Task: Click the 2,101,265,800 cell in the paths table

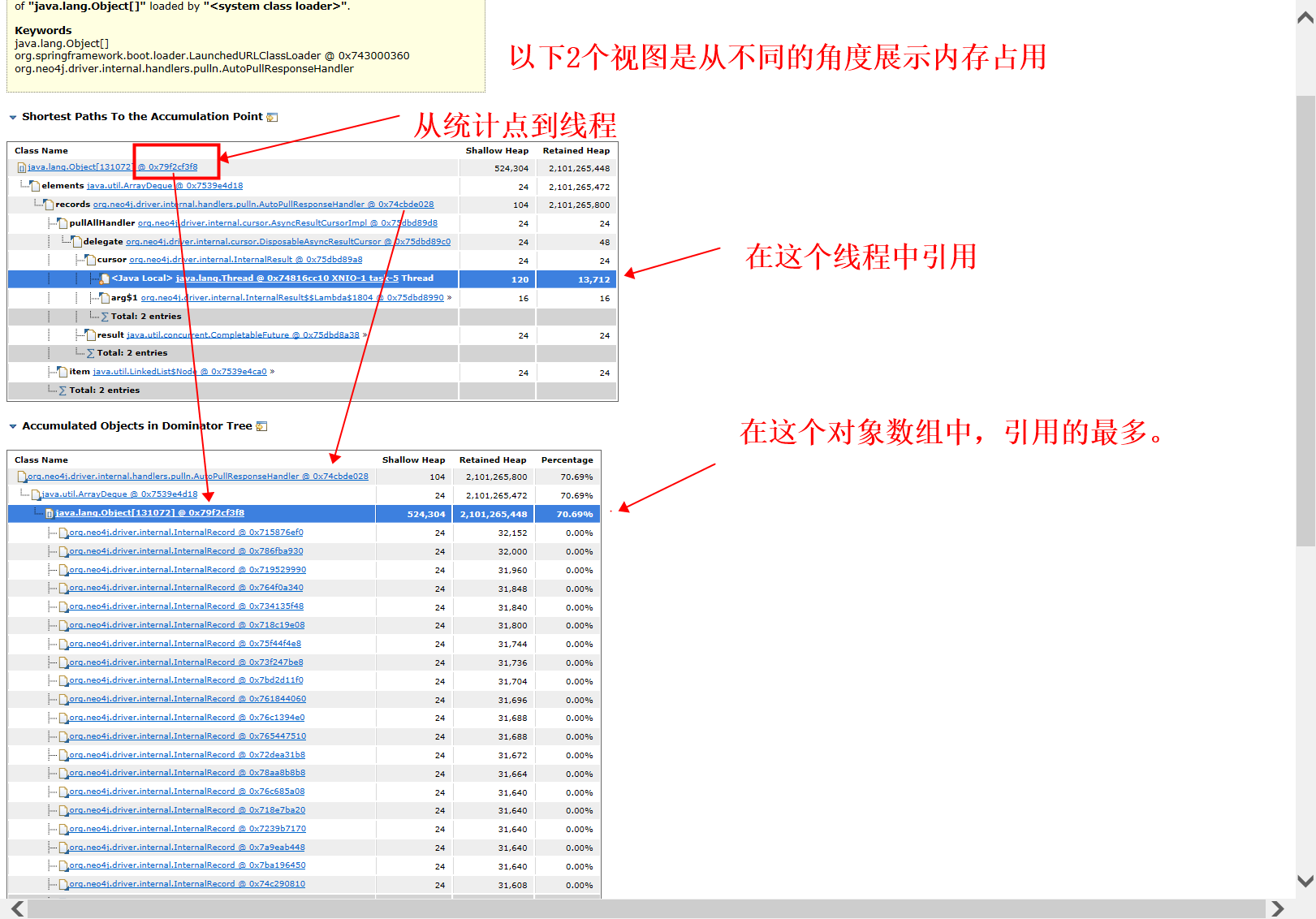Action: (576, 205)
